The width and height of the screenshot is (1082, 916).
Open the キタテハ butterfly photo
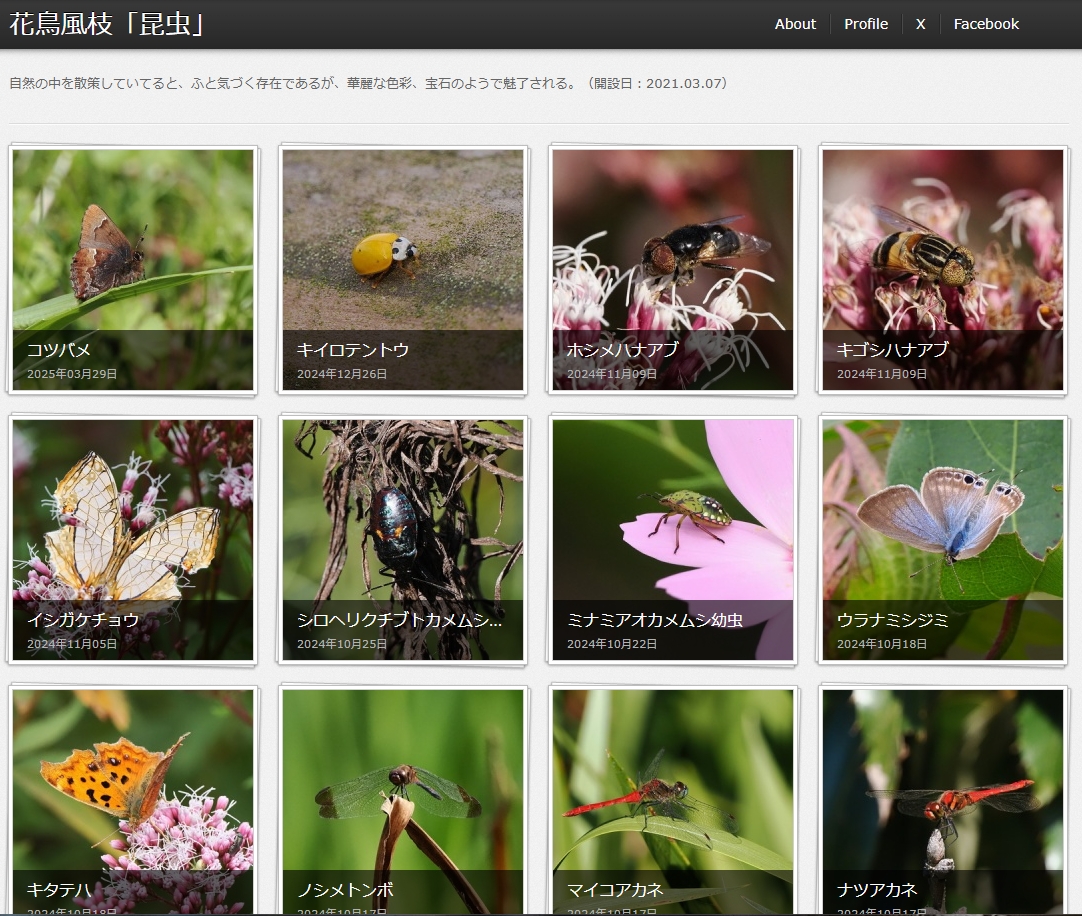(132, 802)
